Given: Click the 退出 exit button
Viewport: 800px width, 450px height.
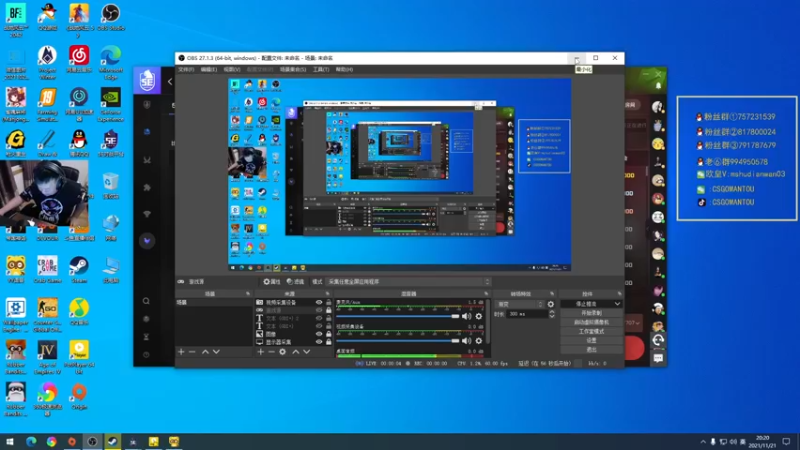Looking at the screenshot, I should (591, 350).
